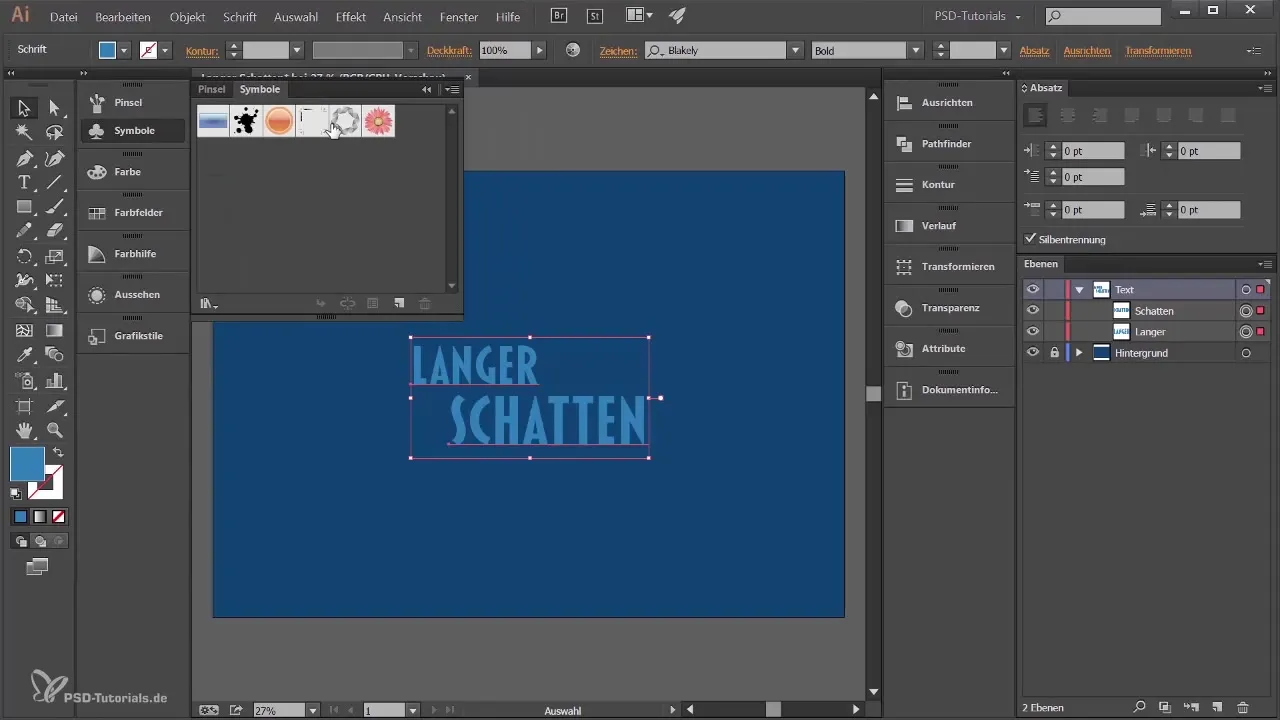Viewport: 1280px width, 720px height.
Task: Hide the Langer sublayer
Action: 1033,331
